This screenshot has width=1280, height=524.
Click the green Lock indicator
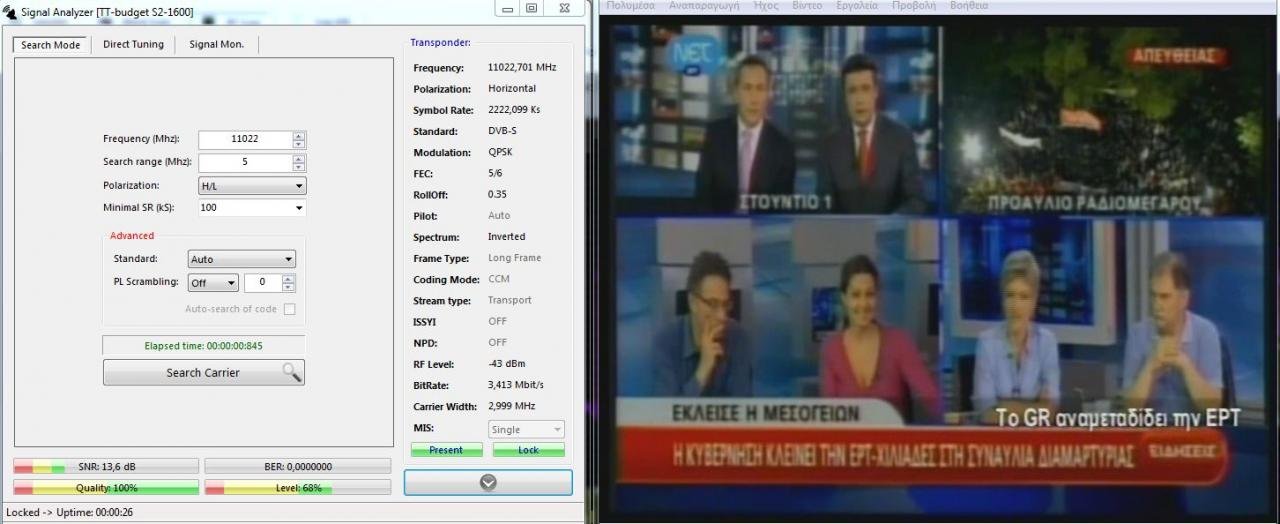click(528, 450)
